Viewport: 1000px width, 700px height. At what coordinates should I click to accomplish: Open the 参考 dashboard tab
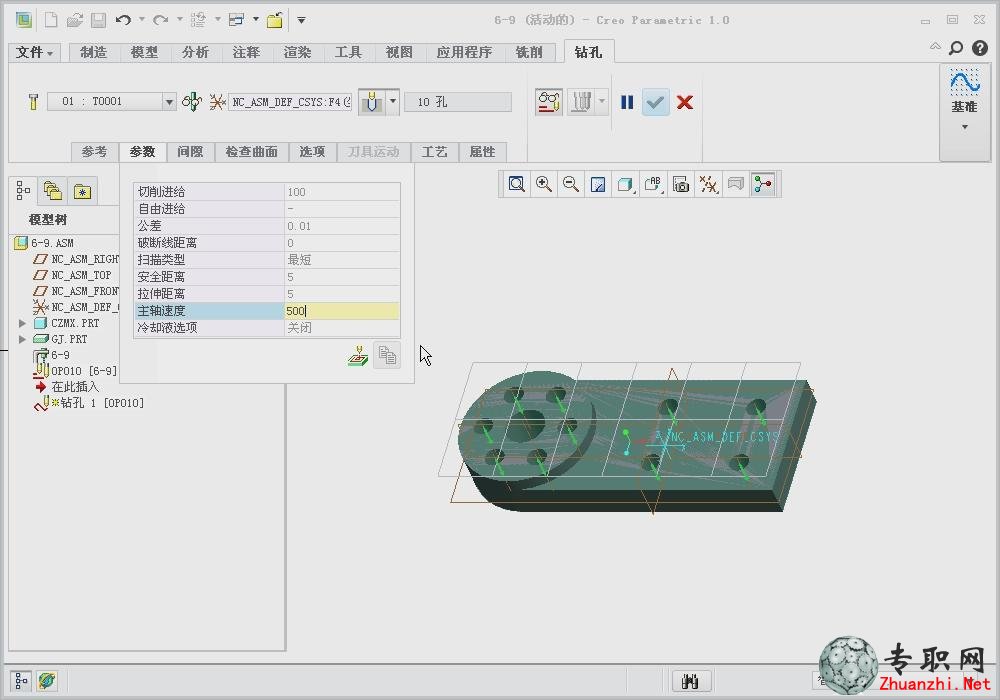94,152
